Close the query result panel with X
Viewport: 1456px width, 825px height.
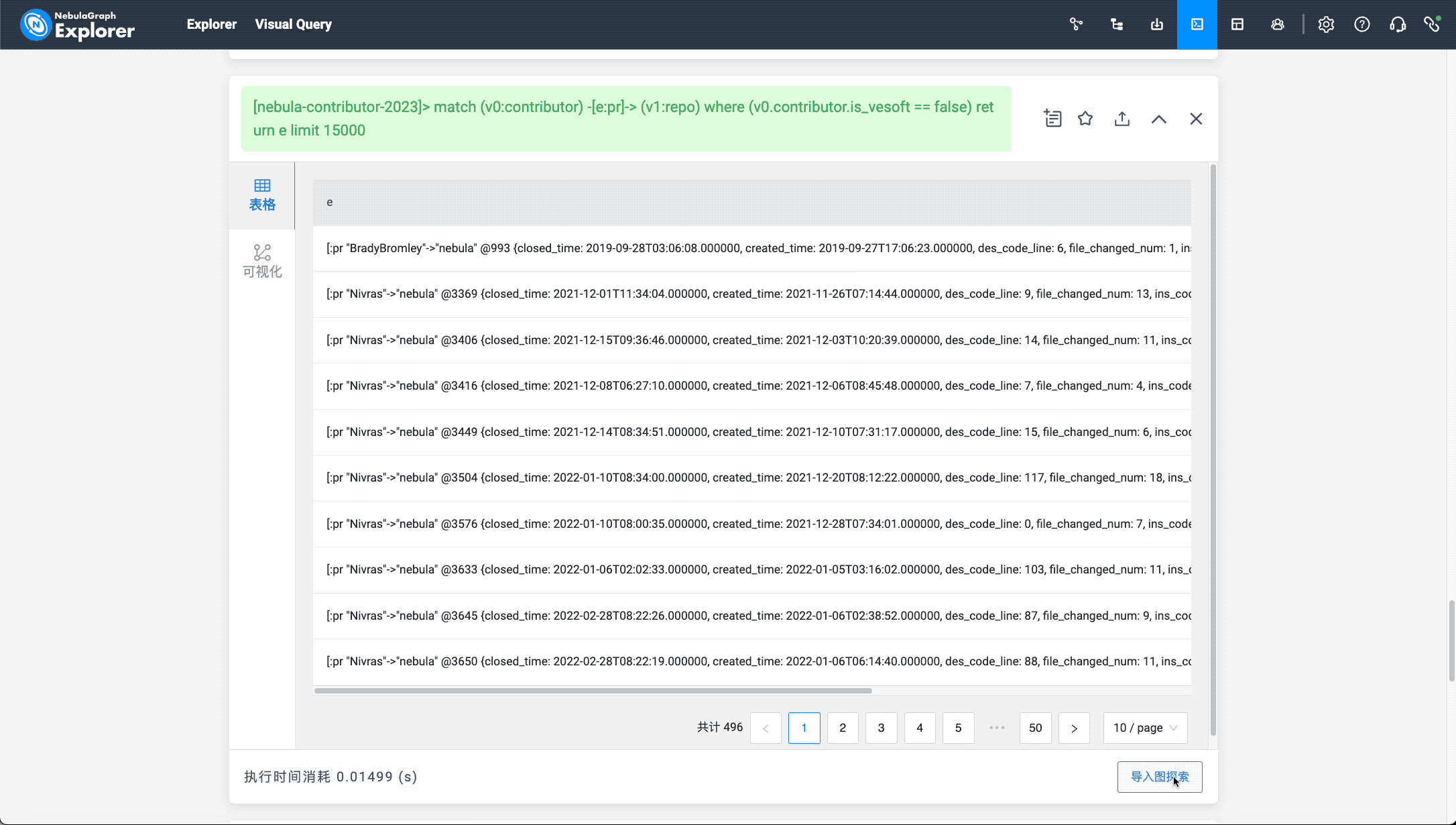[x=1196, y=119]
